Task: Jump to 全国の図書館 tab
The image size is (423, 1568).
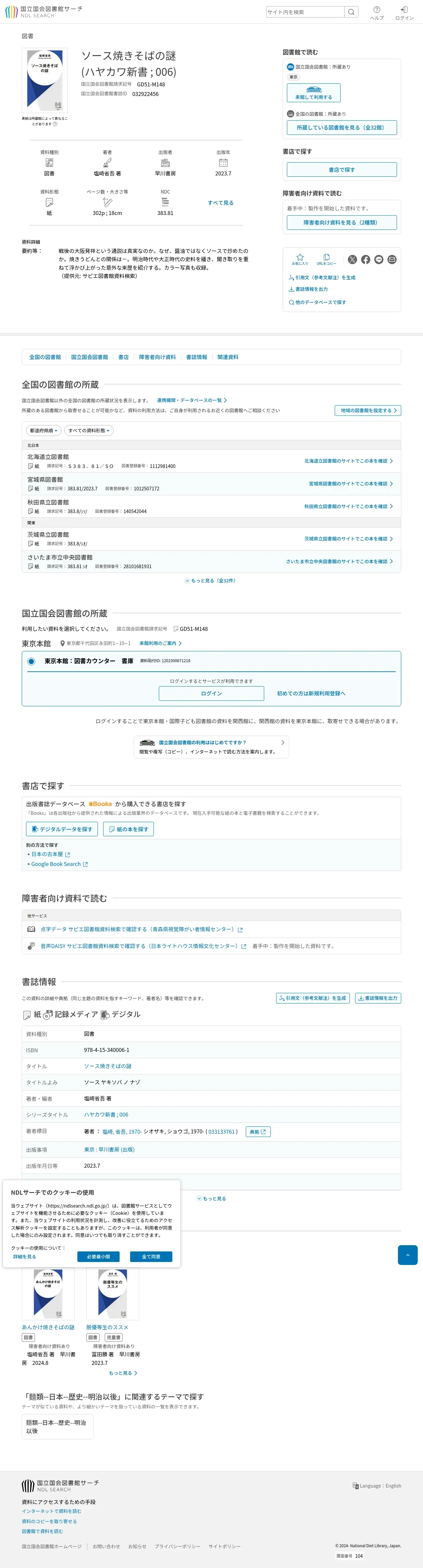Action: (45, 357)
